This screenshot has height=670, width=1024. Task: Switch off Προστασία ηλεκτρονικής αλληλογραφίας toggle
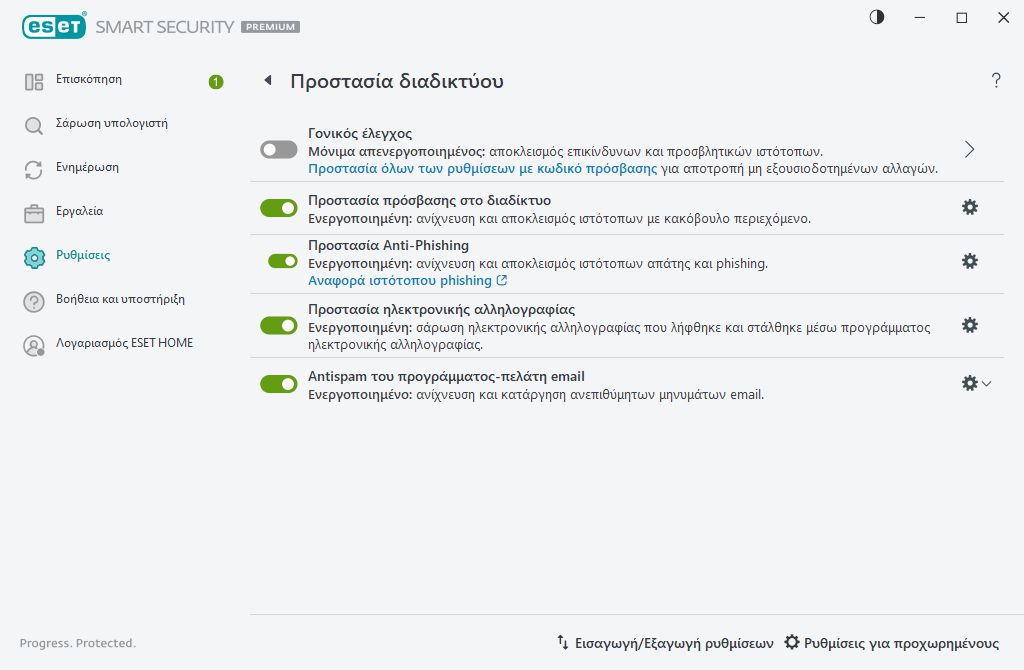(279, 325)
